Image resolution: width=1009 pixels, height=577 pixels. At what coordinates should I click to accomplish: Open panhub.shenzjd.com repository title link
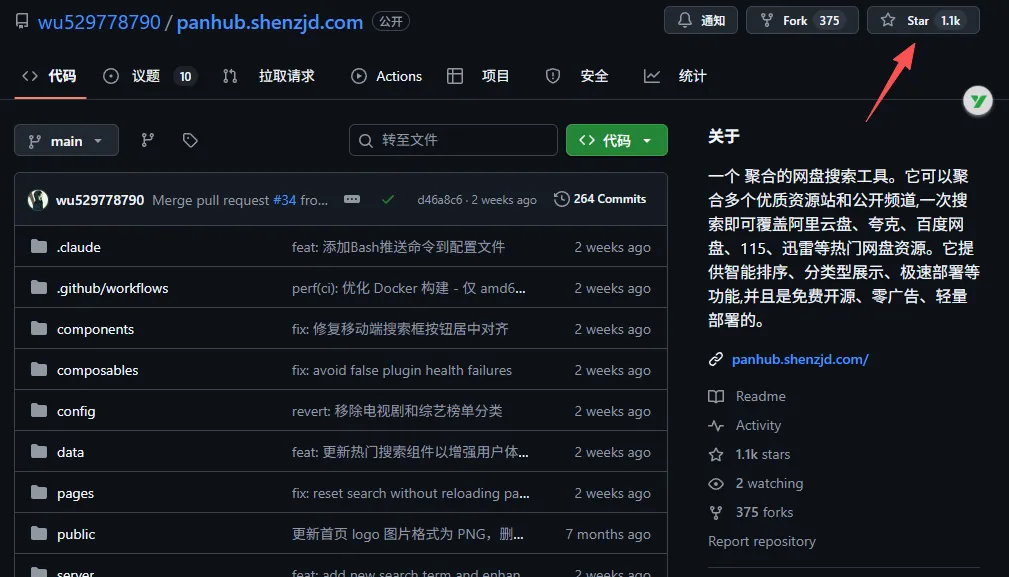(270, 22)
